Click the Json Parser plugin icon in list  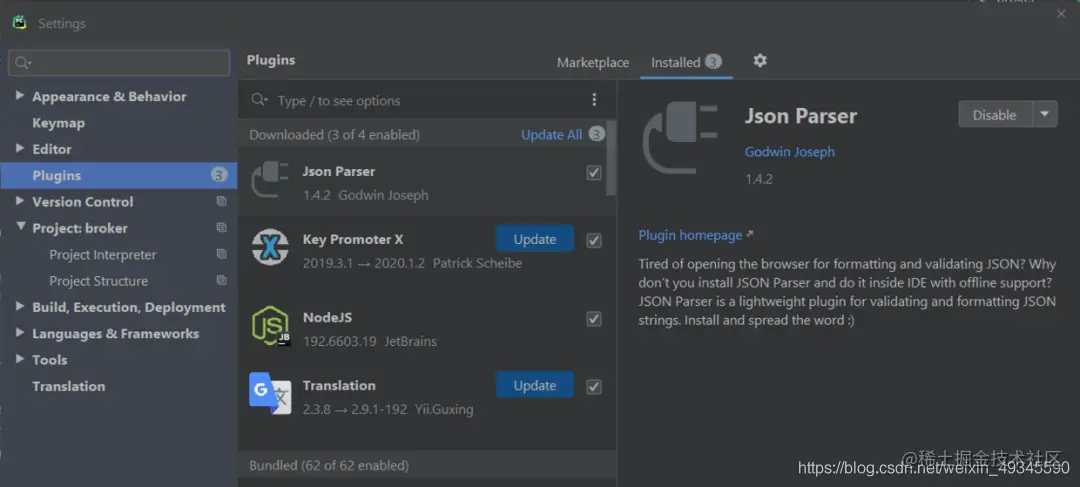point(270,180)
